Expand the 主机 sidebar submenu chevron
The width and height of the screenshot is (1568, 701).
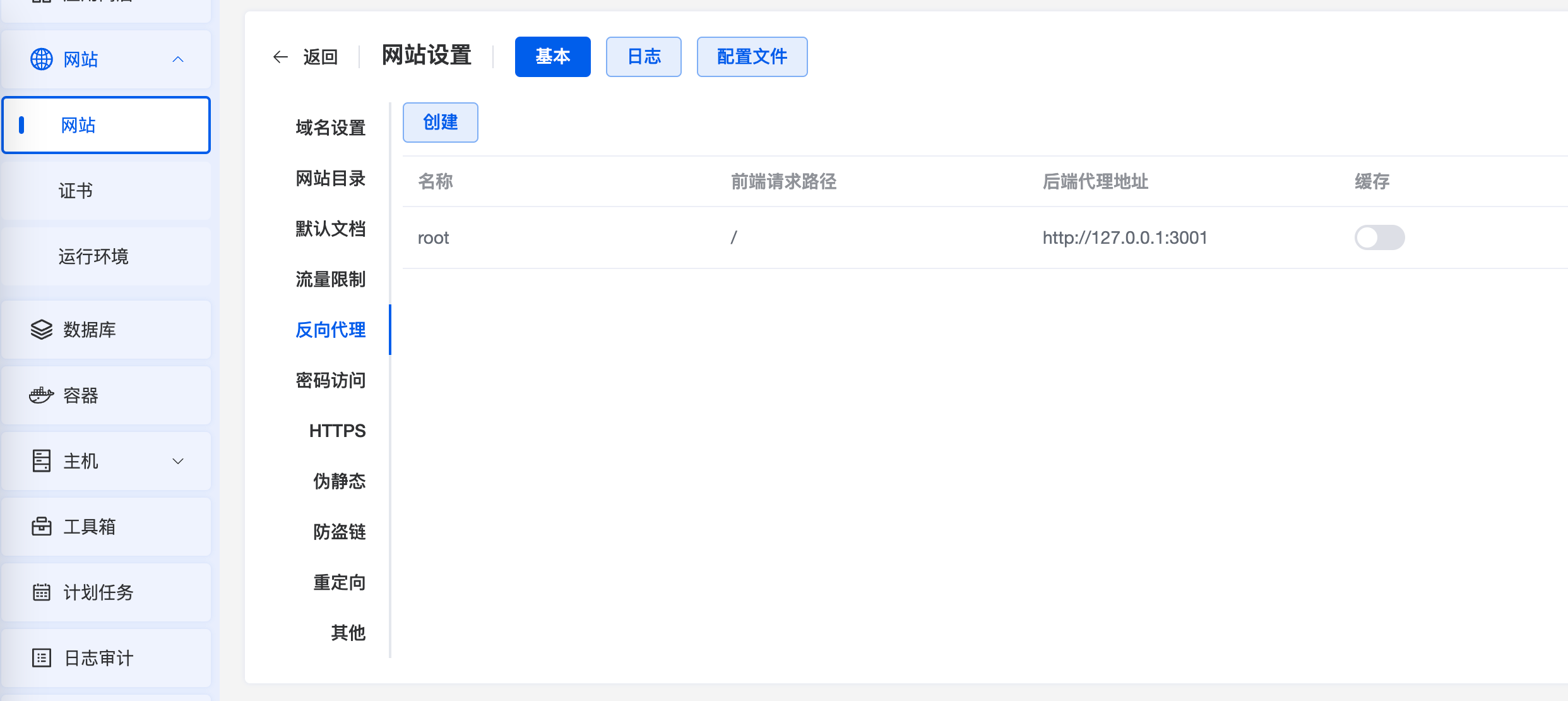click(178, 461)
